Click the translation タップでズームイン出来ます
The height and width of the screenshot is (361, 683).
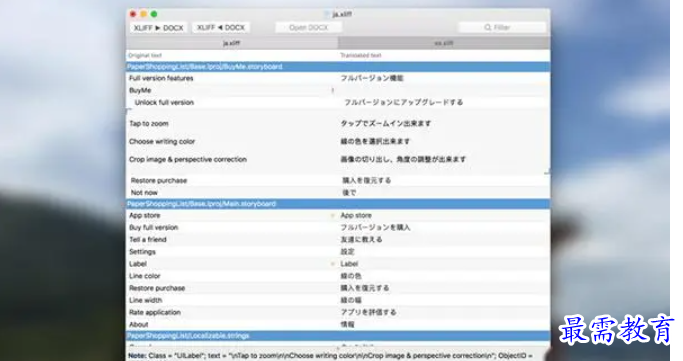click(385, 124)
